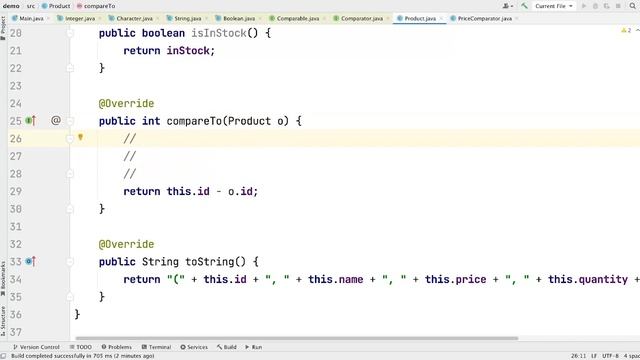
Task: Click the implements gutter icon on line 25
Action: (x=31, y=120)
